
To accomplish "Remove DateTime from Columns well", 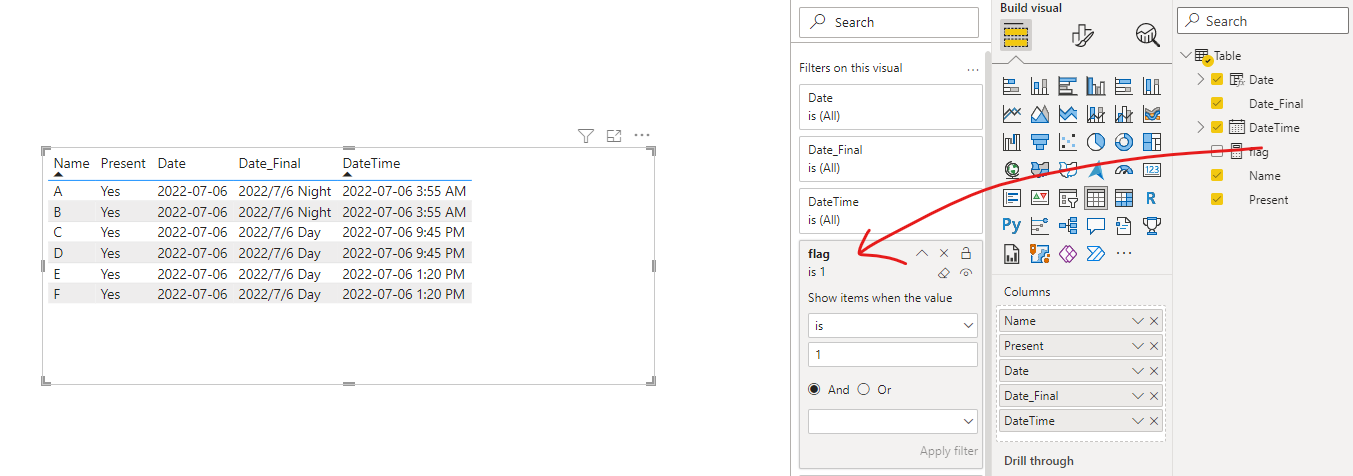I will tap(1154, 421).
